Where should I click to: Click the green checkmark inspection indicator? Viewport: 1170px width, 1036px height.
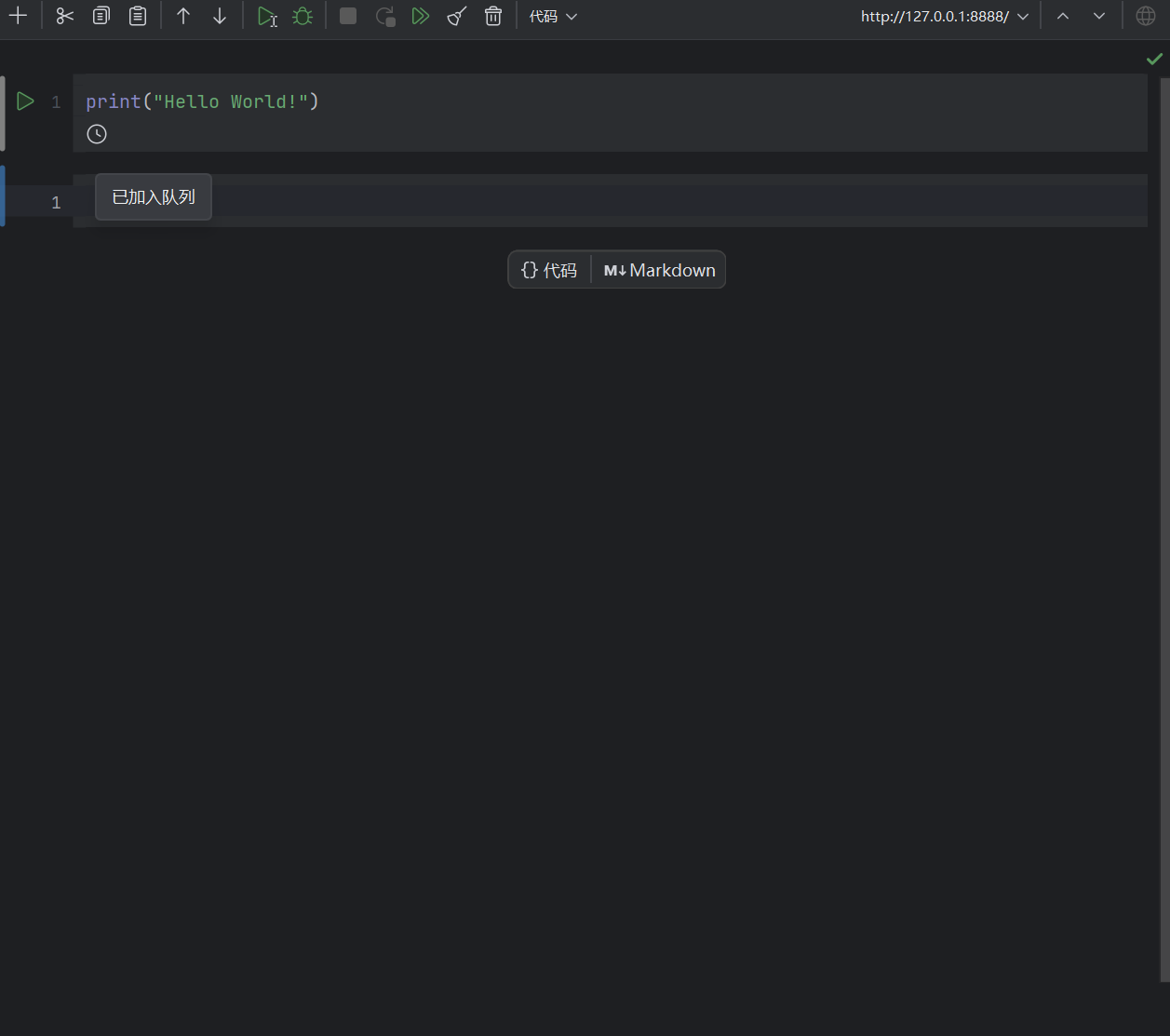point(1154,59)
